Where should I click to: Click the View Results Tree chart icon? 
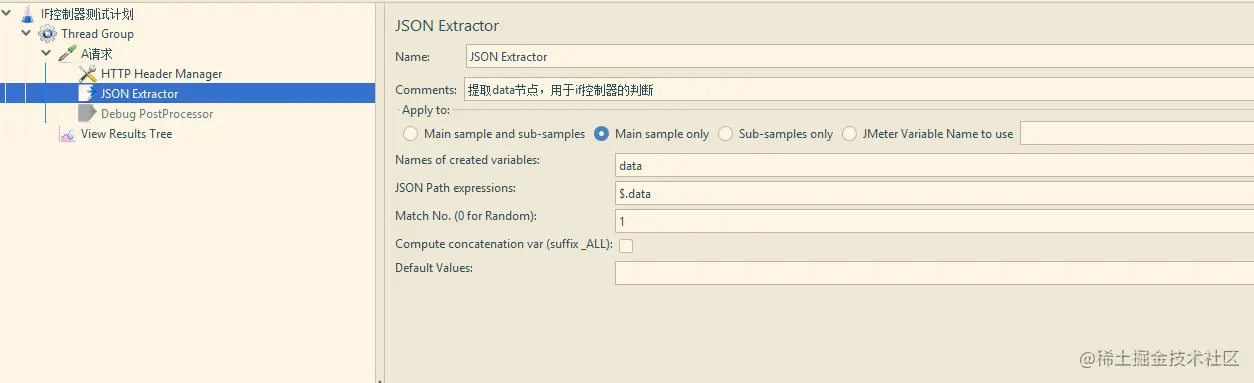[x=67, y=134]
